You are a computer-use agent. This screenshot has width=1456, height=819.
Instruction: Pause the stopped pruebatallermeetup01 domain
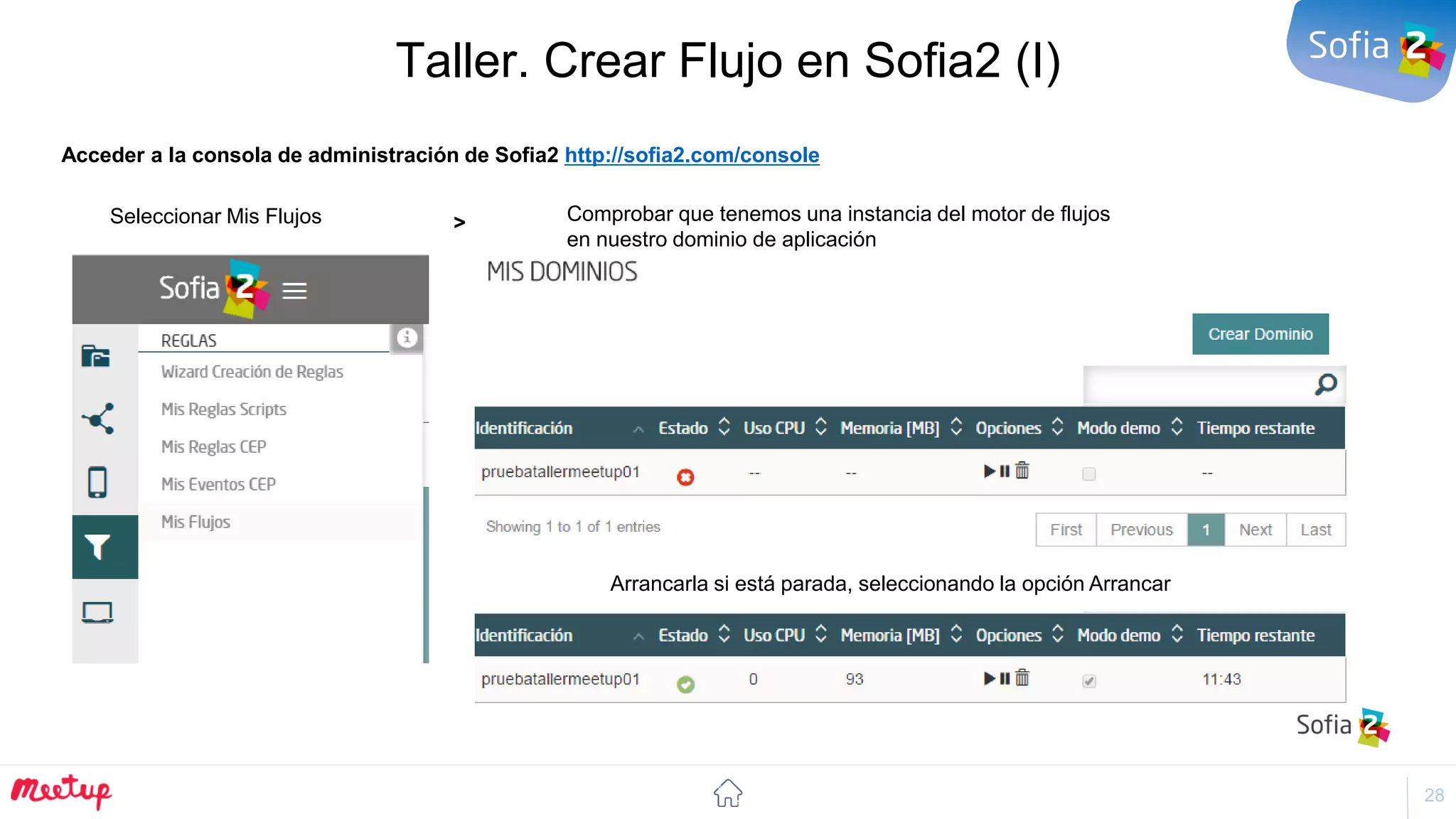tap(1005, 471)
